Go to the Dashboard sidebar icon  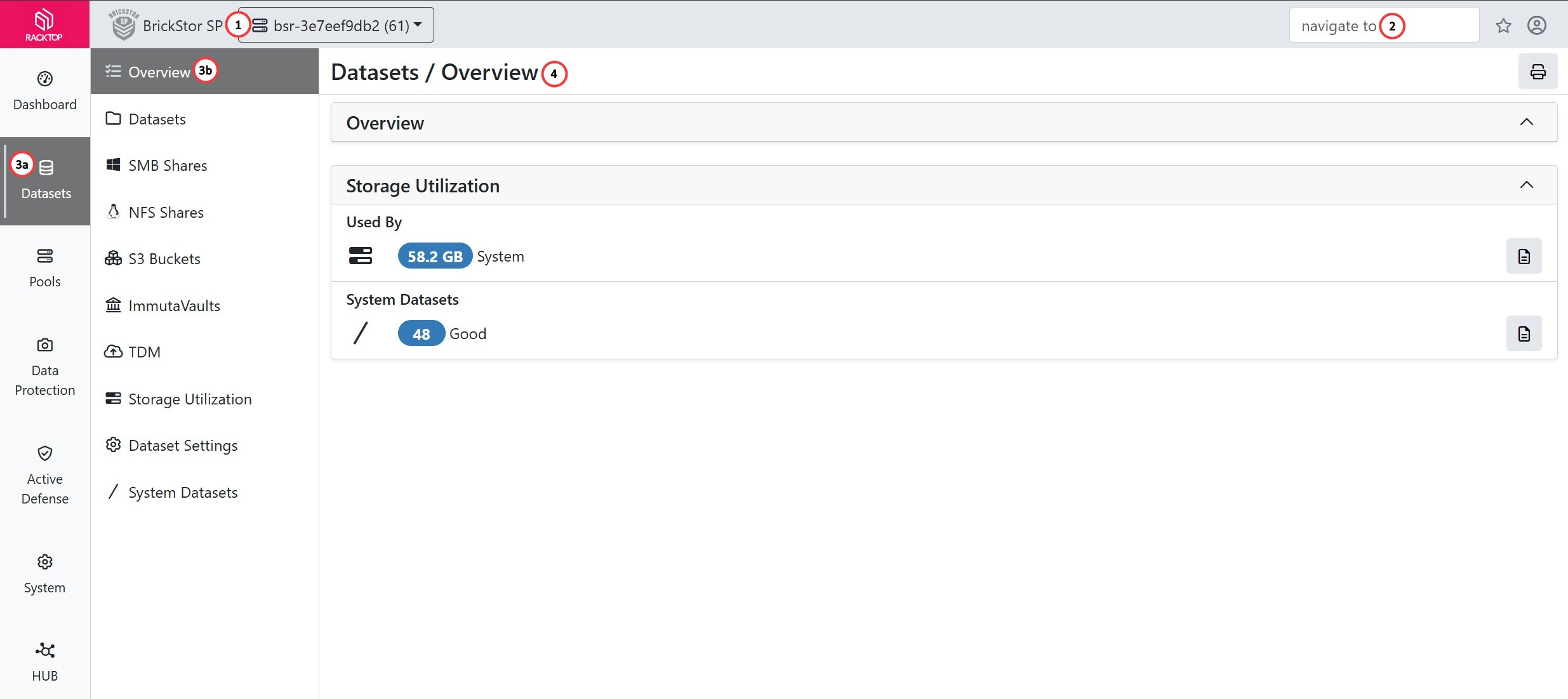pos(44,91)
